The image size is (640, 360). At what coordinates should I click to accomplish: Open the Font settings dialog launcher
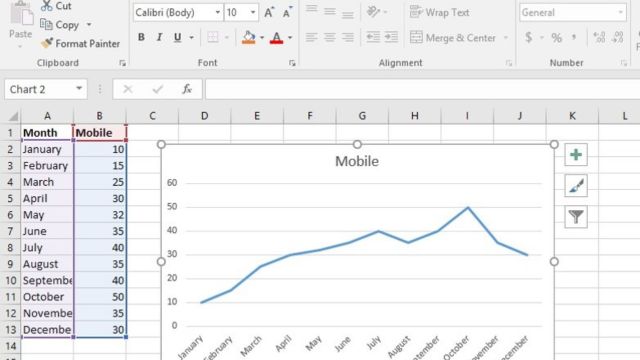(292, 63)
